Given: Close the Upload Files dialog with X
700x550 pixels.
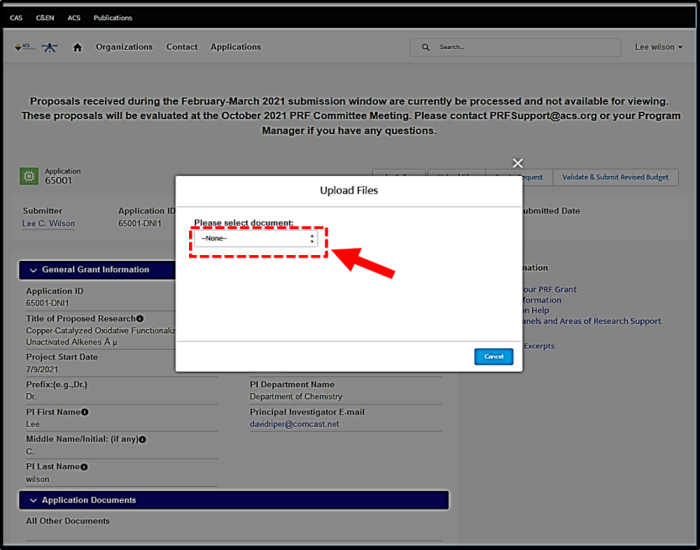Looking at the screenshot, I should pyautogui.click(x=517, y=163).
